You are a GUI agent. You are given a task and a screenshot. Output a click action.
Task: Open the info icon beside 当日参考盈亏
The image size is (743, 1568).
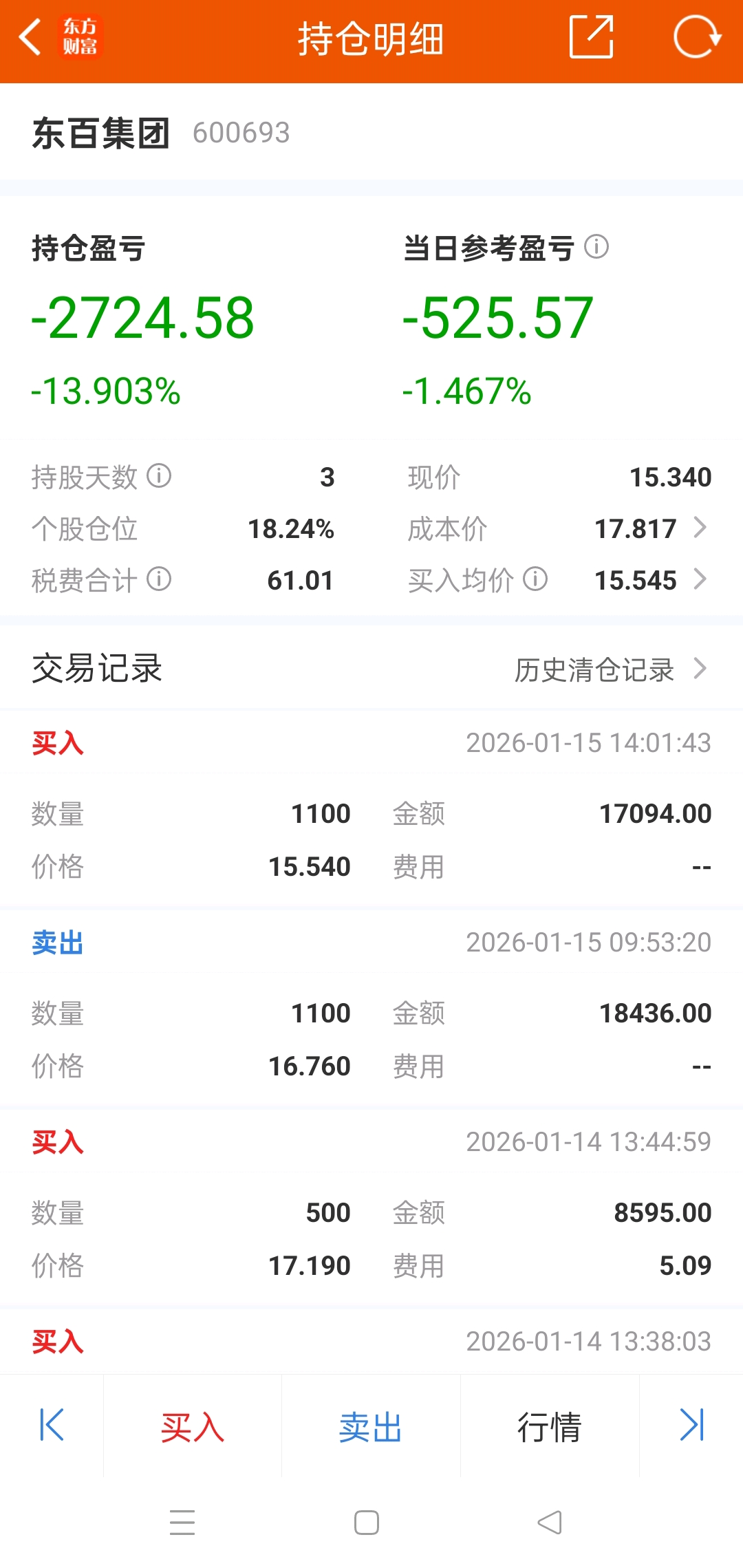596,246
